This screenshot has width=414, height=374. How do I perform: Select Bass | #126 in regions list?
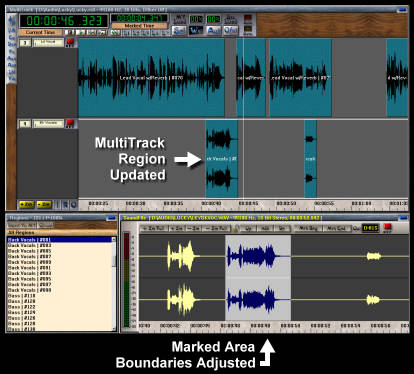point(59,318)
